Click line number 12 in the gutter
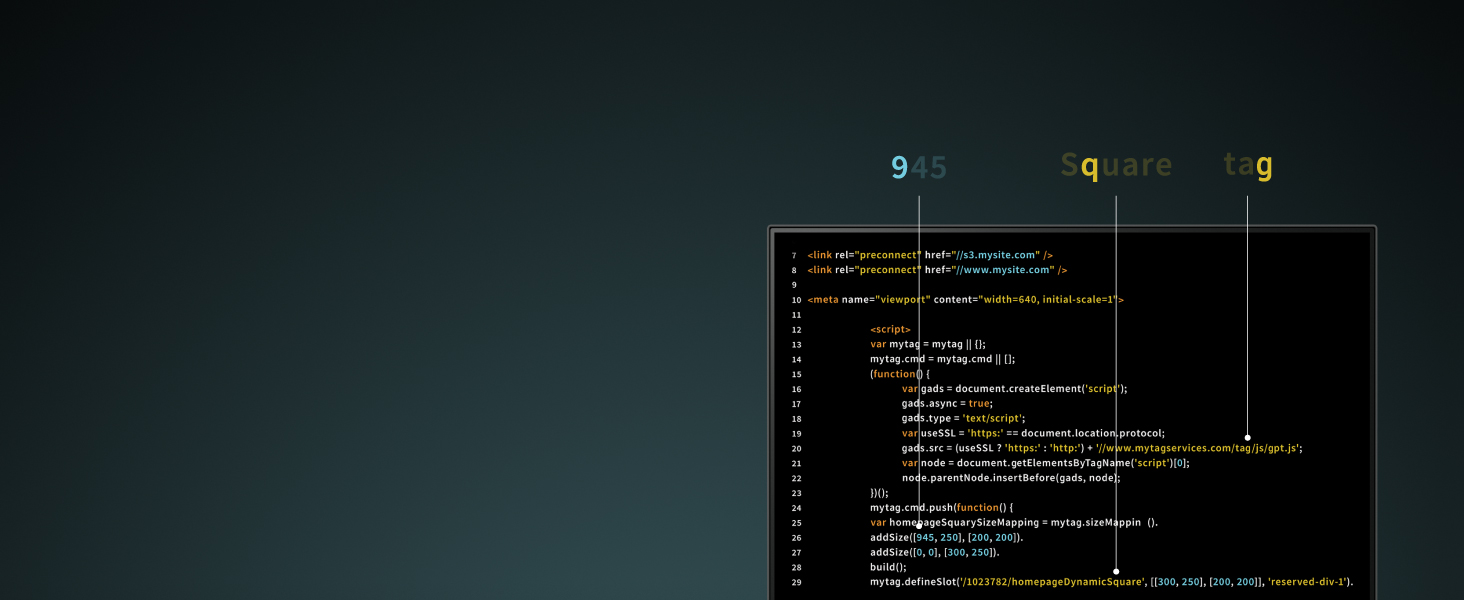The height and width of the screenshot is (600, 1464). tap(796, 330)
